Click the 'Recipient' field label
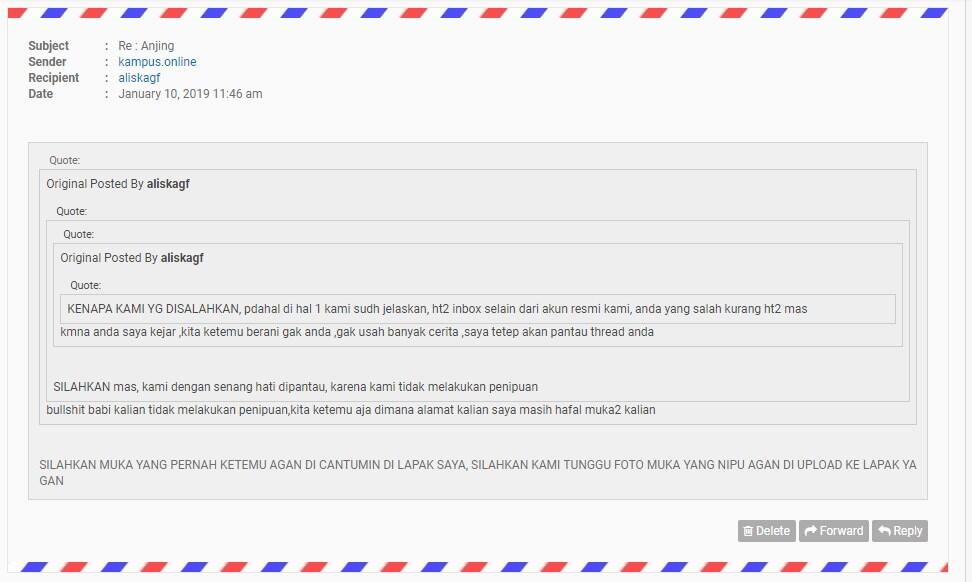972x582 pixels. tap(53, 78)
